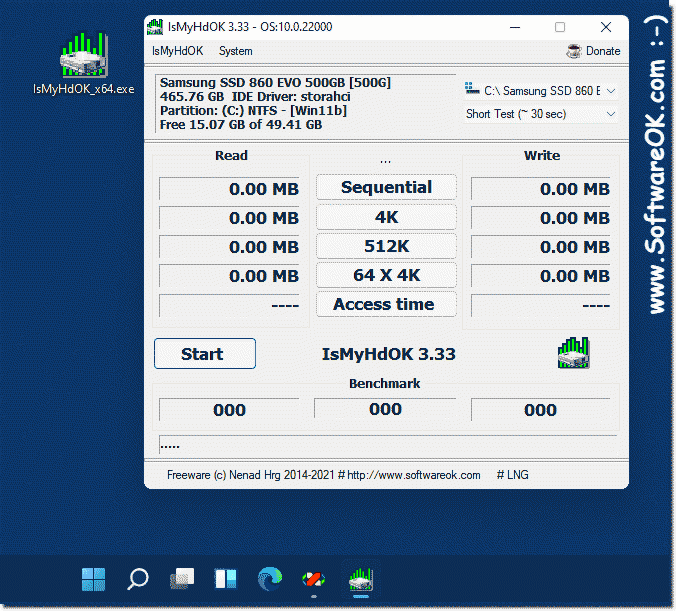Image resolution: width=676 pixels, height=611 pixels.
Task: Click the 64 X 4K read value field
Action: [x=229, y=276]
